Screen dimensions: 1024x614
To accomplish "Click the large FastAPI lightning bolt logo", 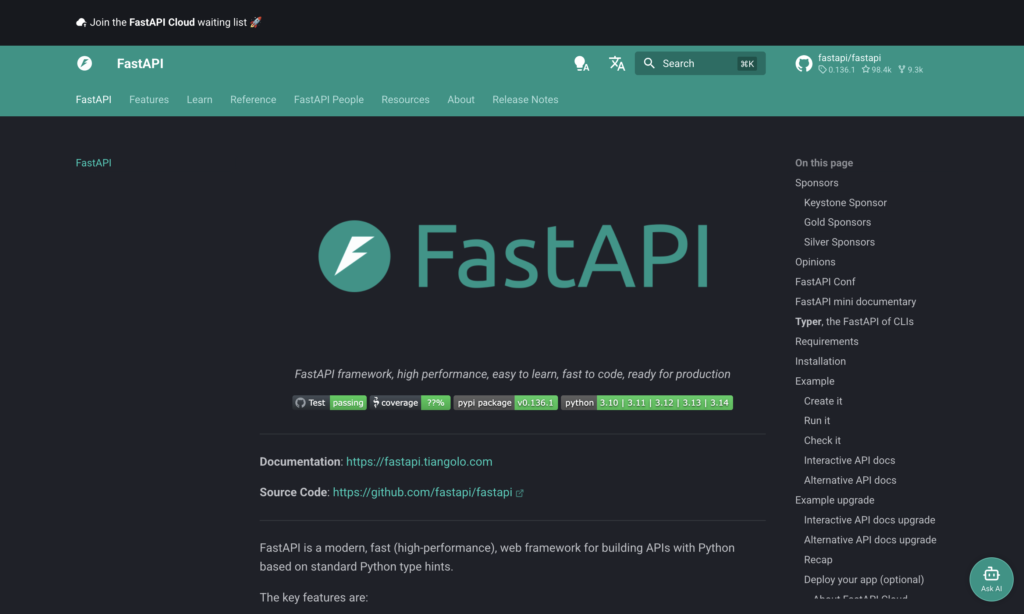I will point(354,255).
